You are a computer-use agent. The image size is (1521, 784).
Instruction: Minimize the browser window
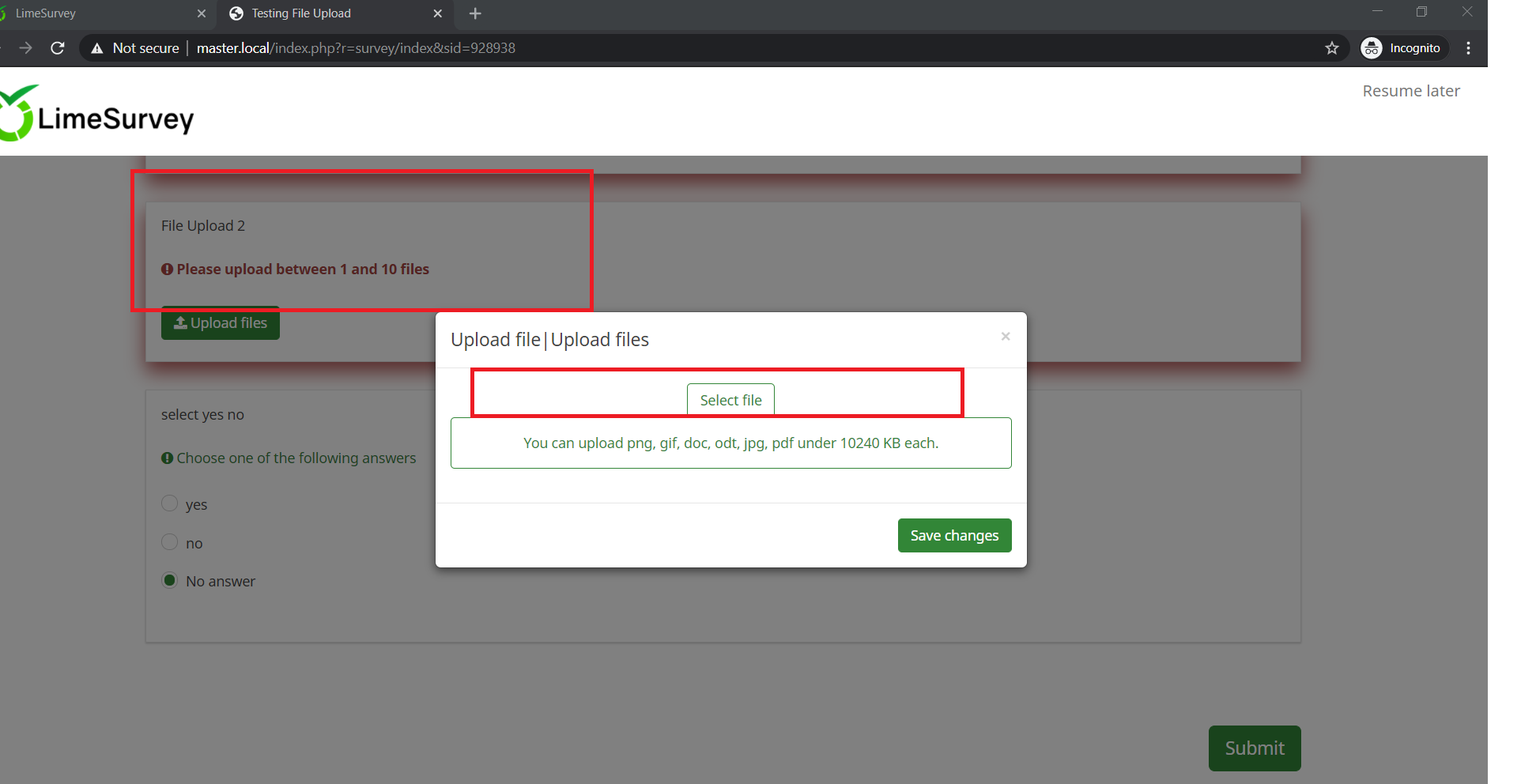(x=1378, y=12)
